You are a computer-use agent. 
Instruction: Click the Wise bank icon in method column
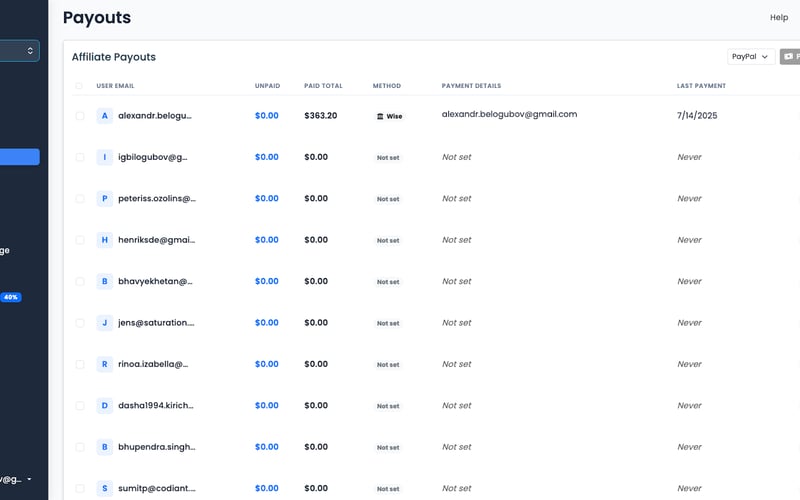(x=380, y=116)
